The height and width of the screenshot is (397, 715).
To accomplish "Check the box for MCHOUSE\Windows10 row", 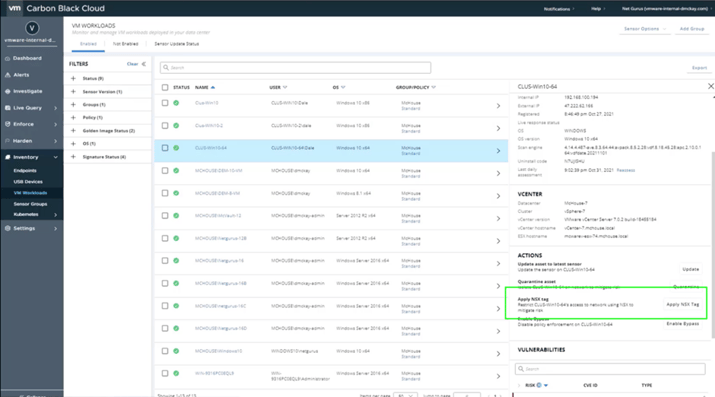I will pos(165,351).
